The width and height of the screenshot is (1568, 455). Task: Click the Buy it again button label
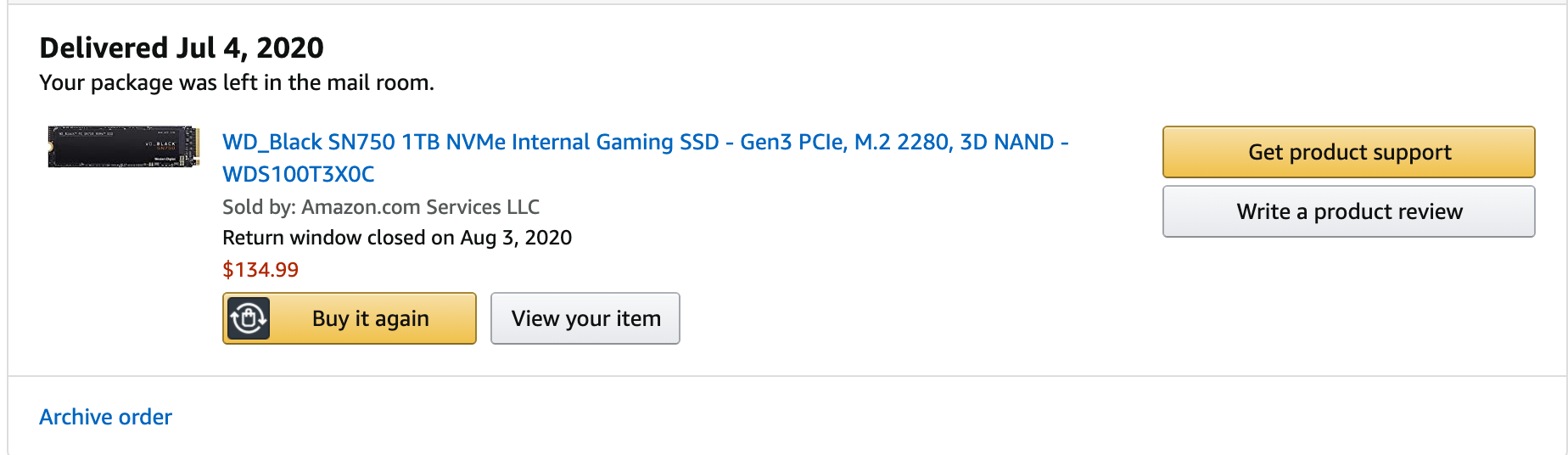point(371,318)
